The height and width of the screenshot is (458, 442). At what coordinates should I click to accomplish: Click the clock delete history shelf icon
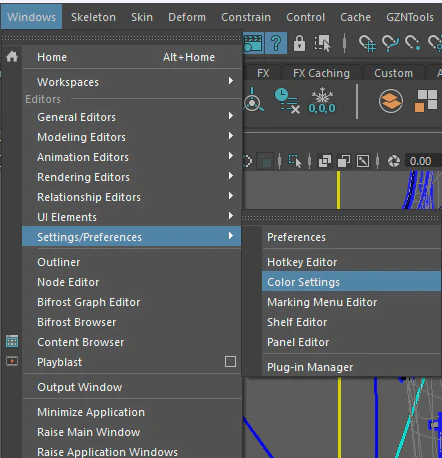pyautogui.click(x=287, y=101)
